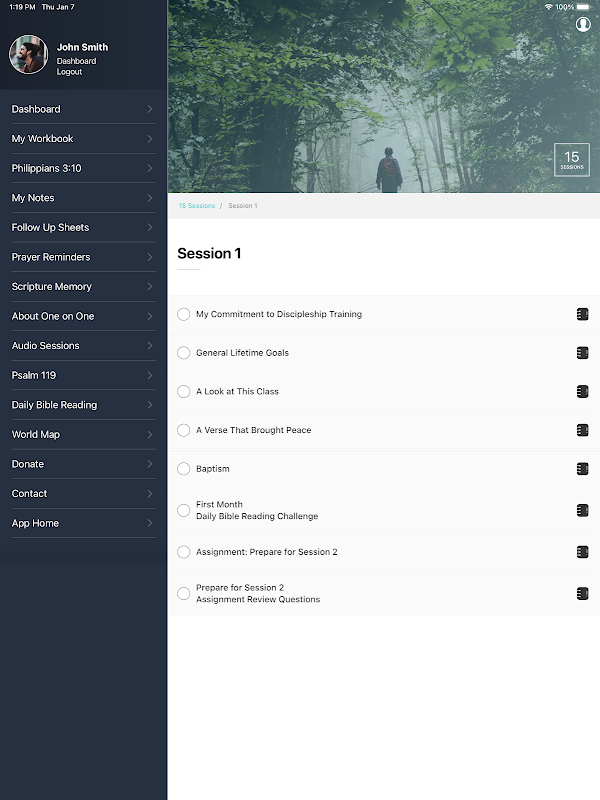Expand the Daily Bible Reading chevron

[x=149, y=405]
